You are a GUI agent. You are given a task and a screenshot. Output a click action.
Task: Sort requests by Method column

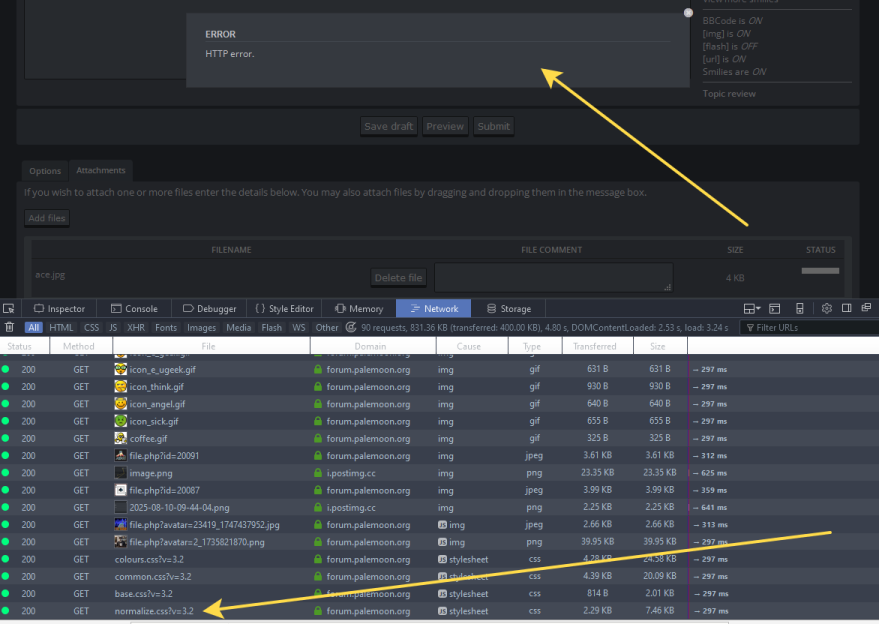tap(81, 346)
